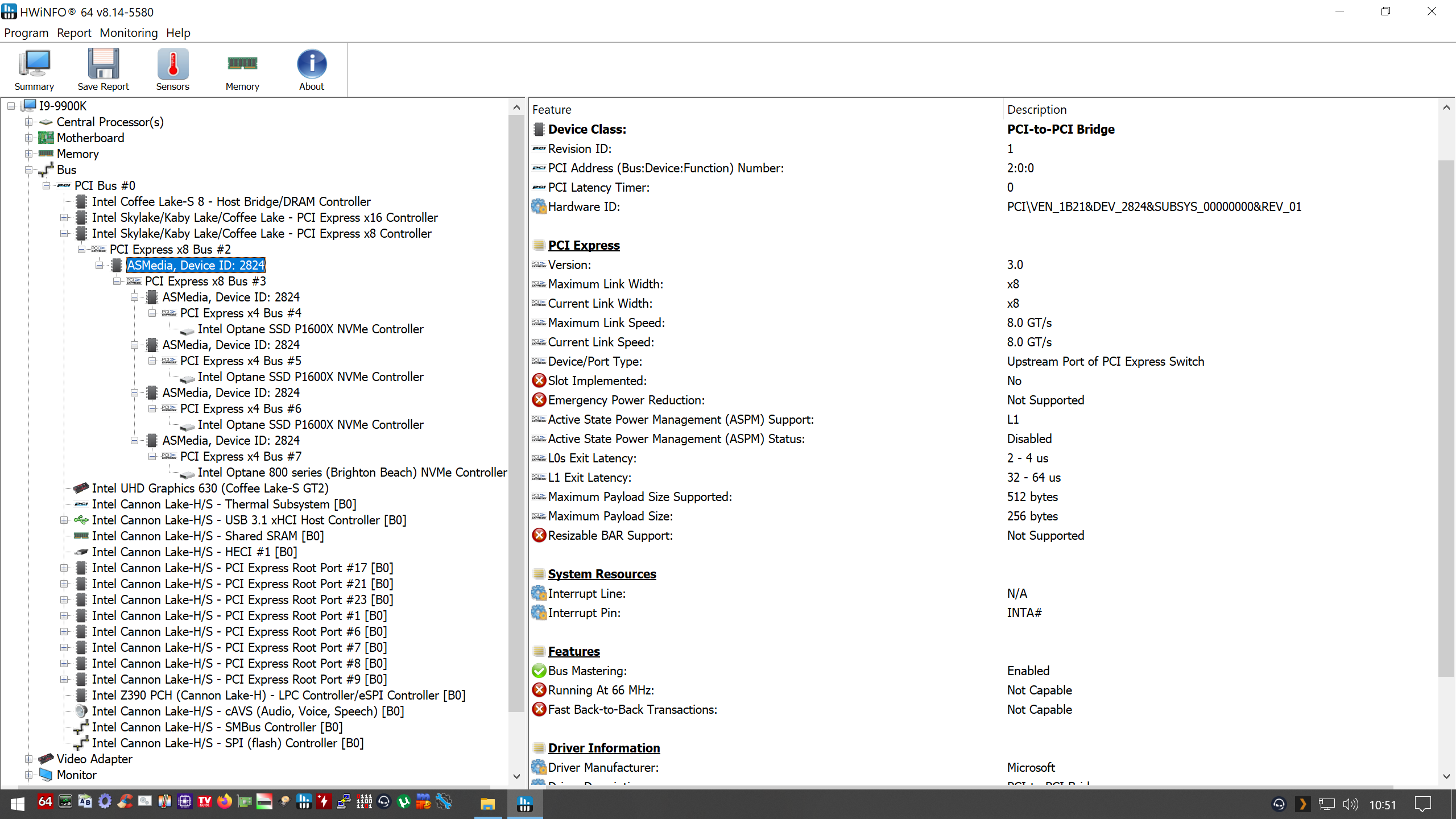This screenshot has width=1456, height=819.
Task: Select Optane P1600X under Bus #4
Action: (x=311, y=329)
